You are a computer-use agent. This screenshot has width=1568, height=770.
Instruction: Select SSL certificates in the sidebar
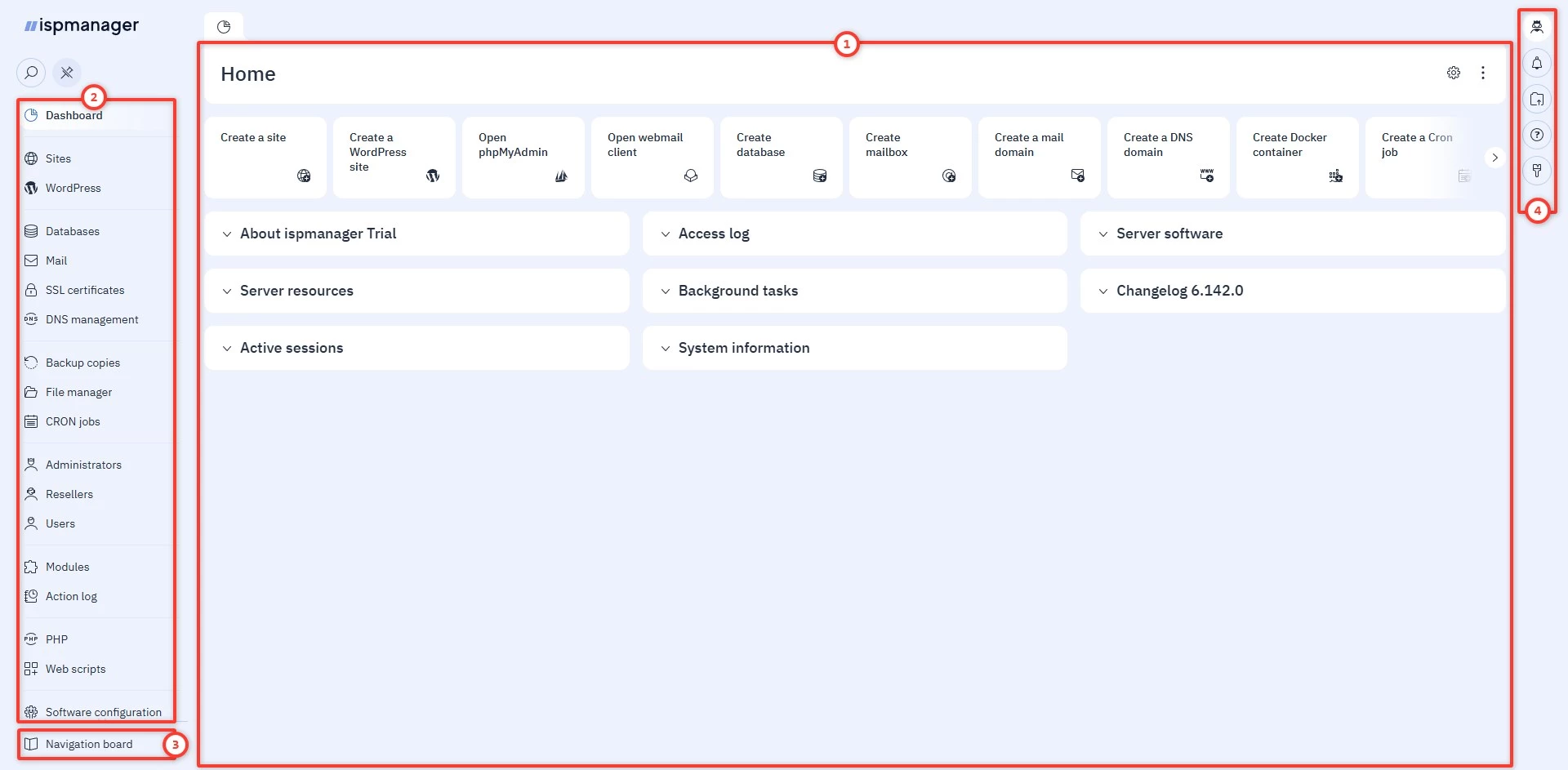coord(85,290)
